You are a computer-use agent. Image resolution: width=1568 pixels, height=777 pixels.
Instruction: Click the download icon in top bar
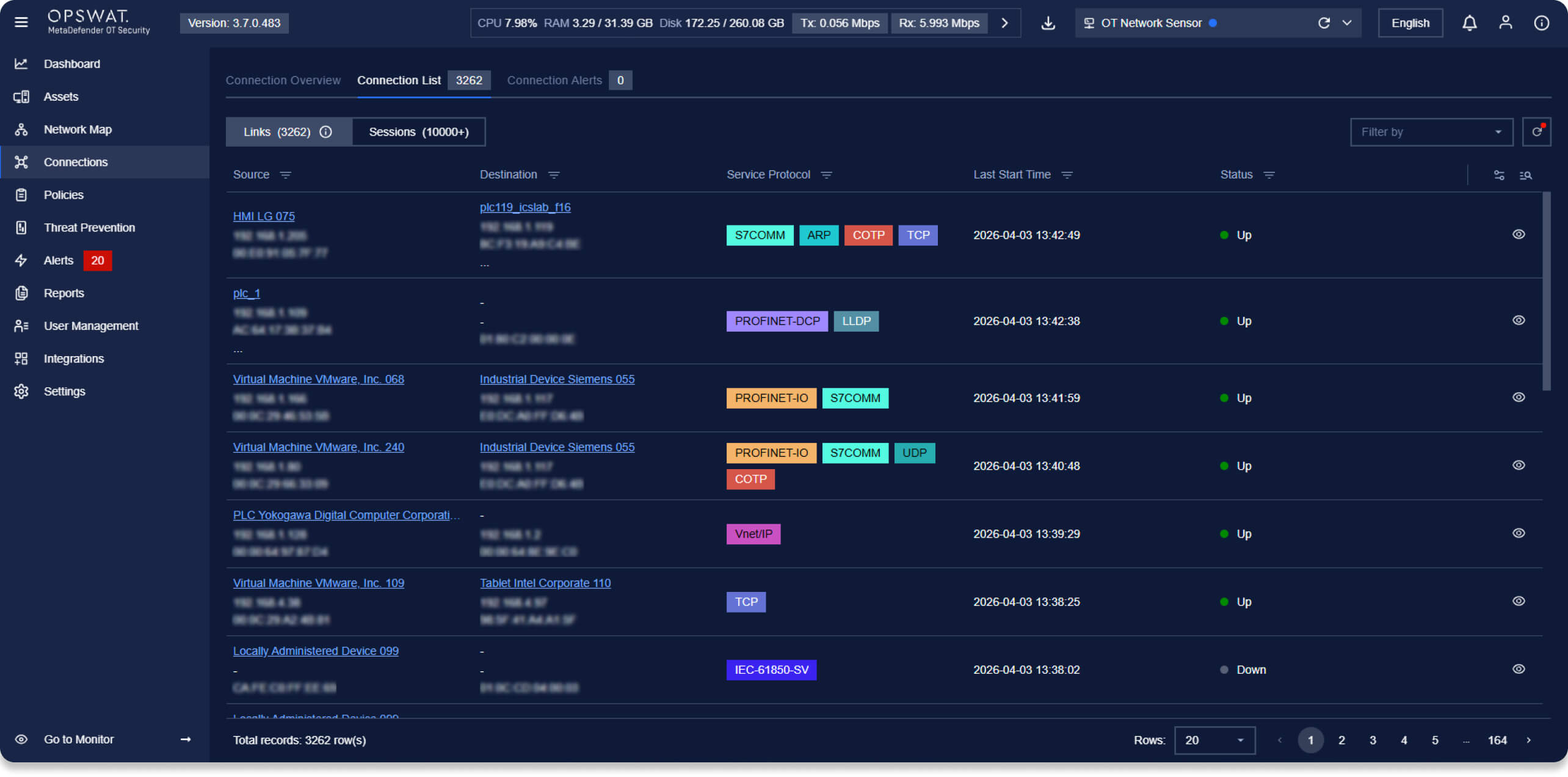tap(1048, 23)
